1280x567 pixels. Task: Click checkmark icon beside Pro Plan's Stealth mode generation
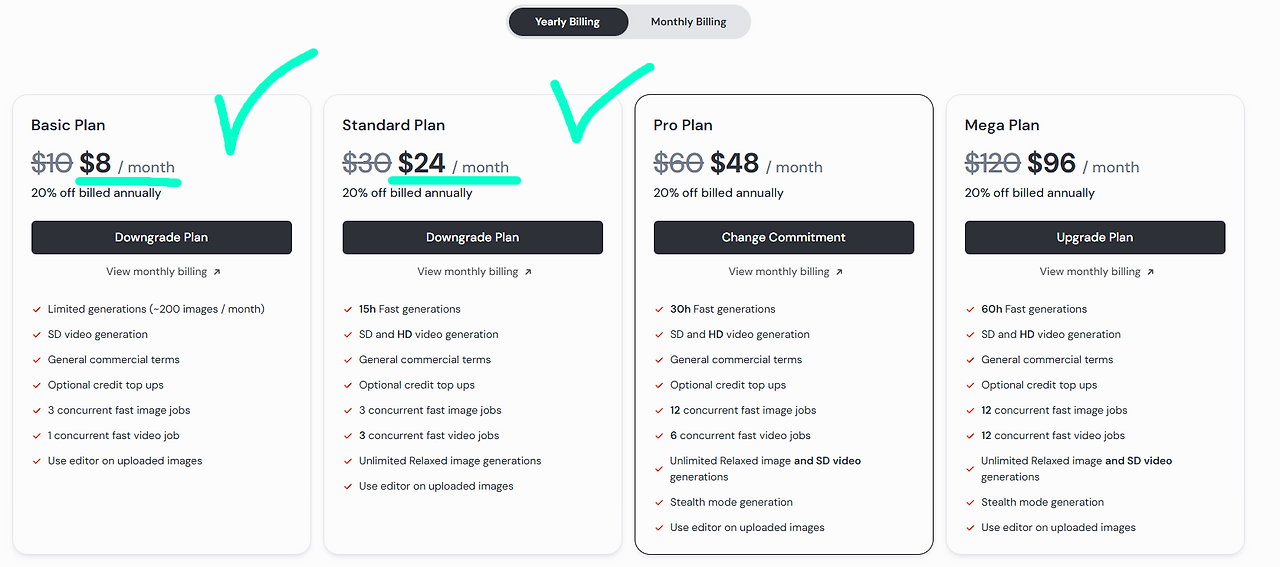click(x=659, y=503)
